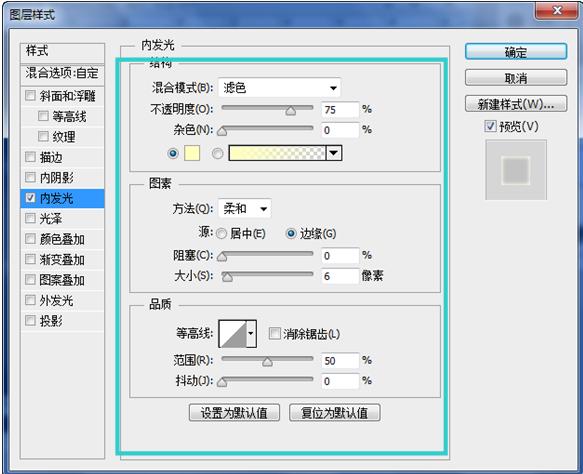The width and height of the screenshot is (583, 474).
Task: Enable the 描边 style checkbox
Action: tap(30, 157)
